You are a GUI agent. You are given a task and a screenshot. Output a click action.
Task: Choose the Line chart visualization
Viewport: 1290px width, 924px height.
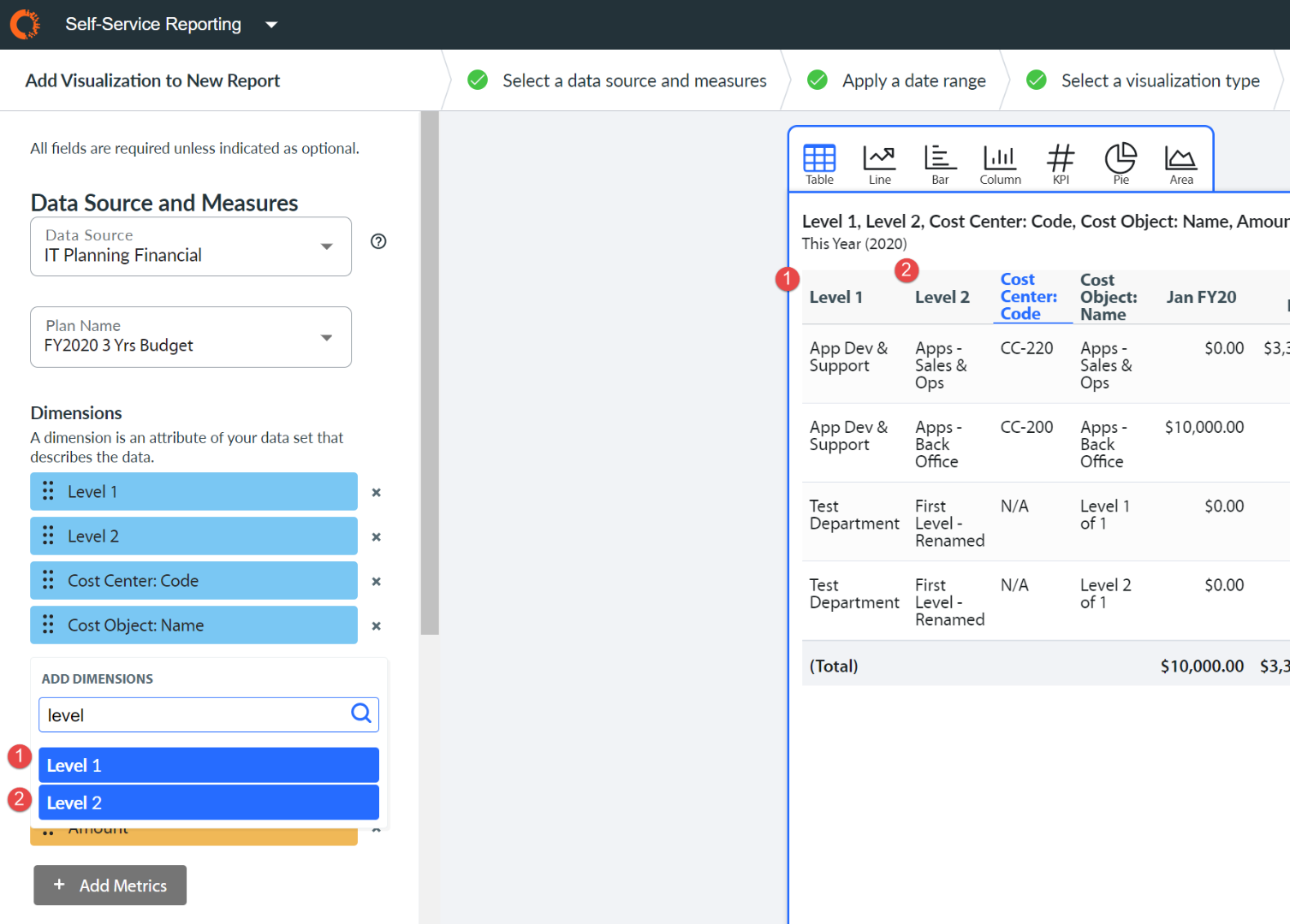pyautogui.click(x=879, y=163)
